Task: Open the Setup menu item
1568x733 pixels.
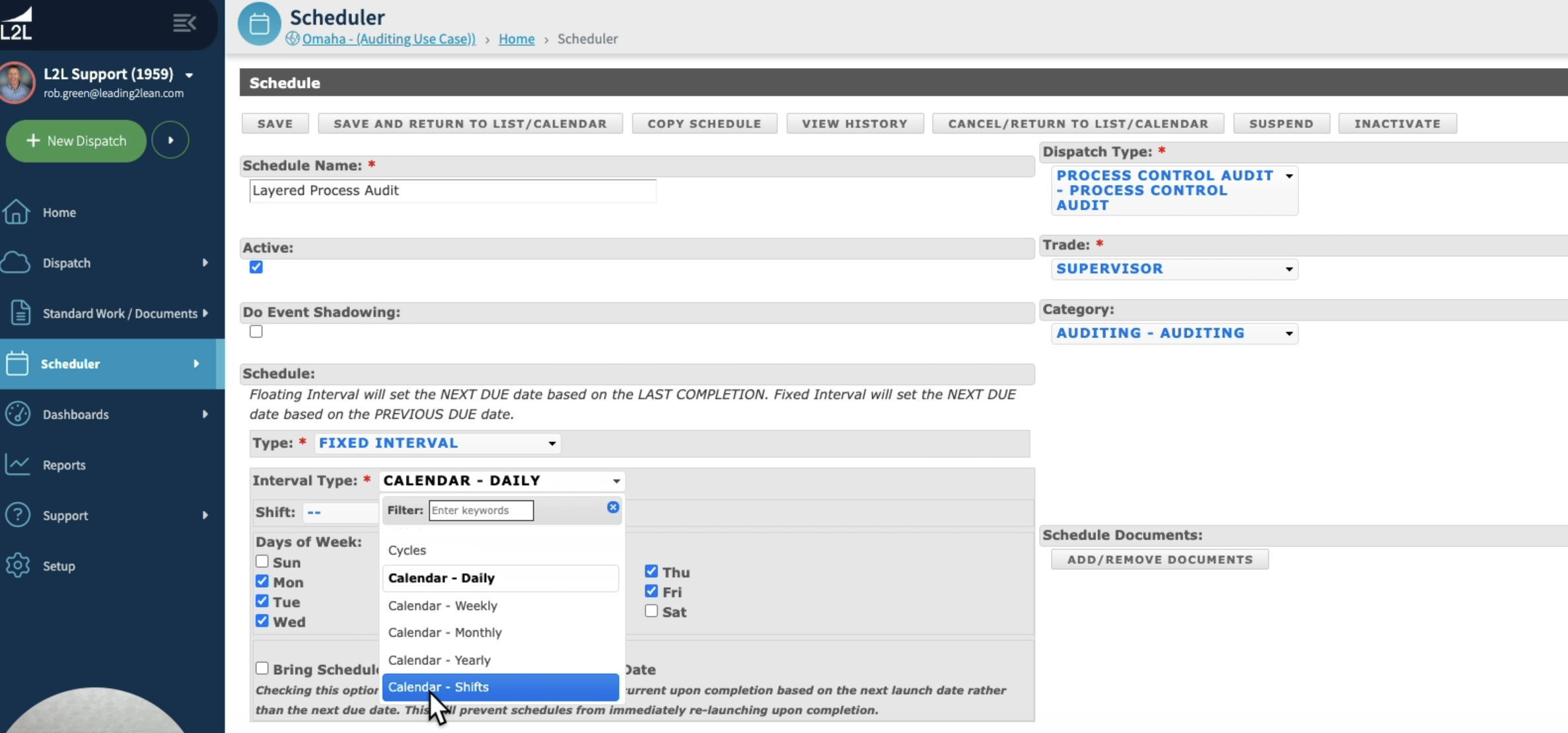Action: tap(59, 566)
